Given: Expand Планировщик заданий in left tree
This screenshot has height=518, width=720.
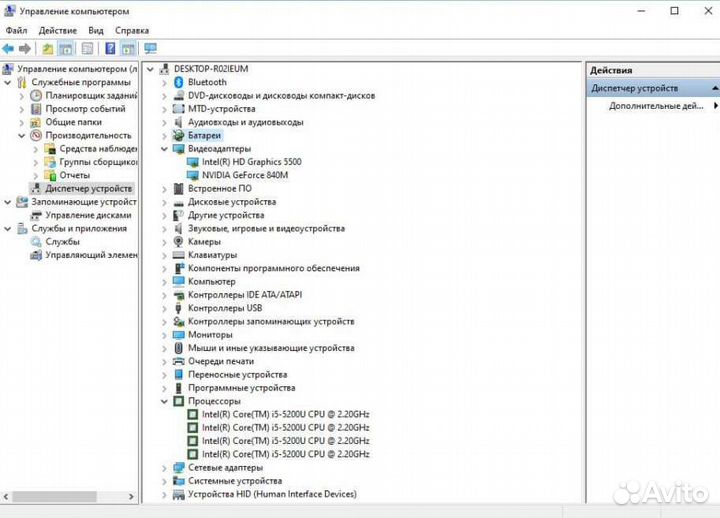Looking at the screenshot, I should 22,96.
